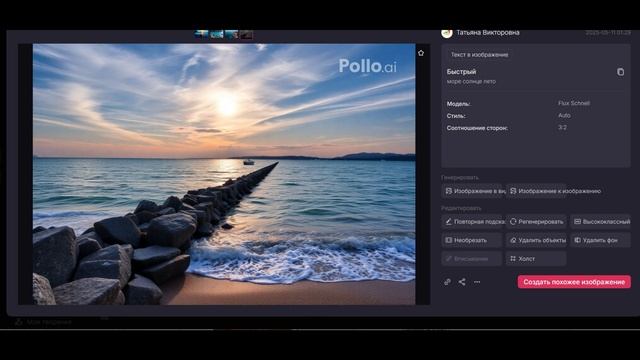Click the "Соотношение сторон:" label
The image size is (640, 360).
point(477,128)
